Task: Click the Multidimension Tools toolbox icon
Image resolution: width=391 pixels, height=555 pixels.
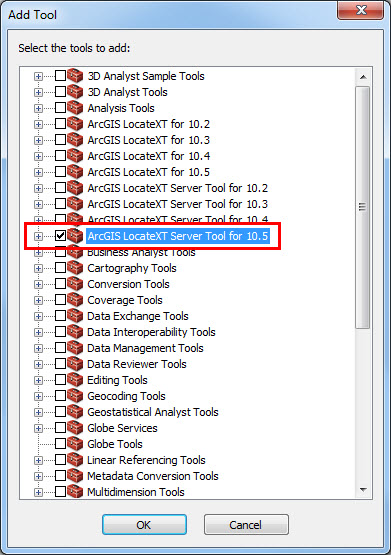Action: 75,492
